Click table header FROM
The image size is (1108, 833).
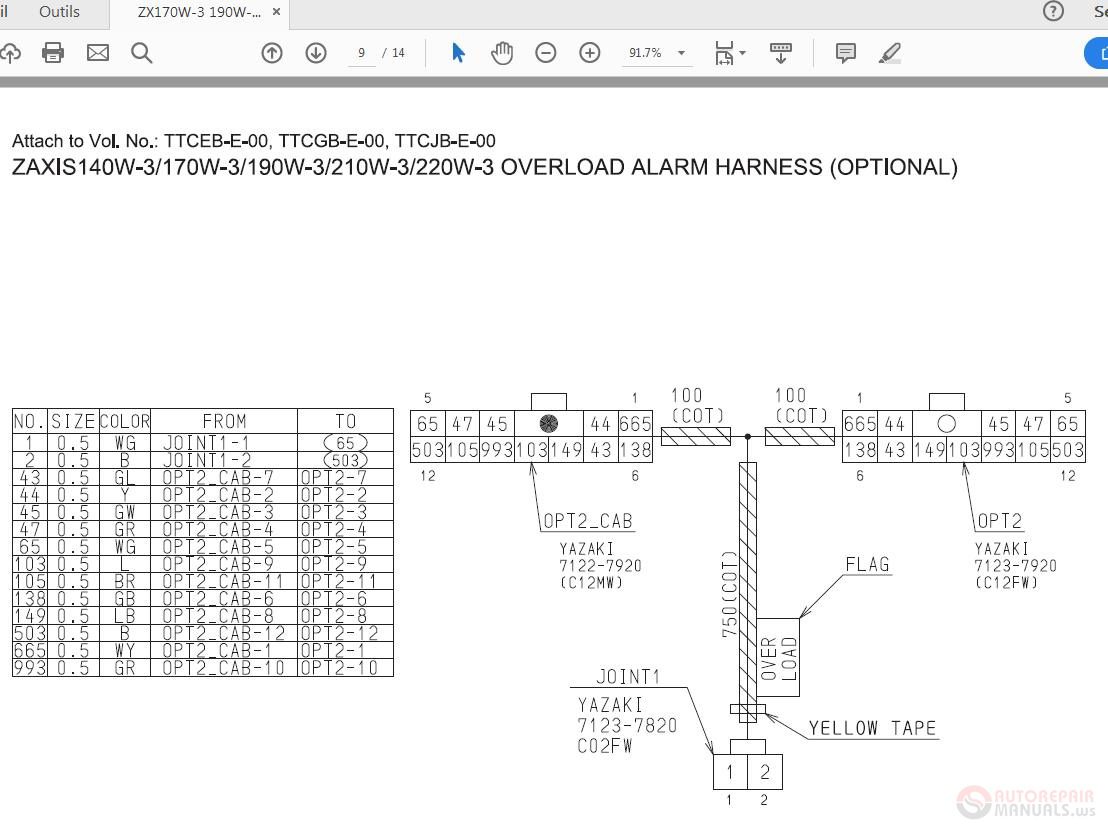click(x=224, y=421)
